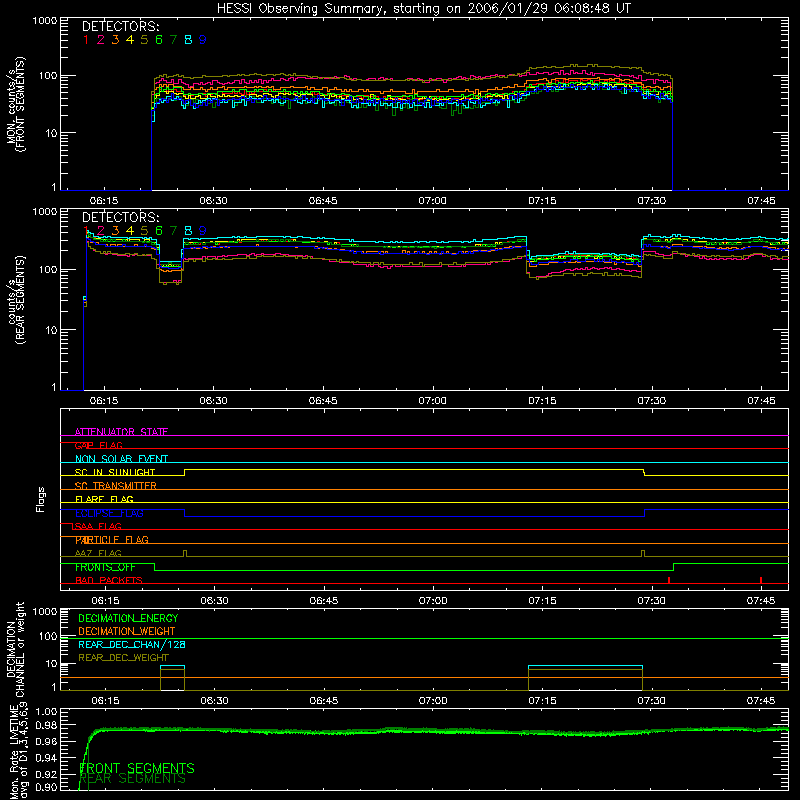Click the 07:15 tick under rear segments plot
The height and width of the screenshot is (800, 800).
[542, 401]
